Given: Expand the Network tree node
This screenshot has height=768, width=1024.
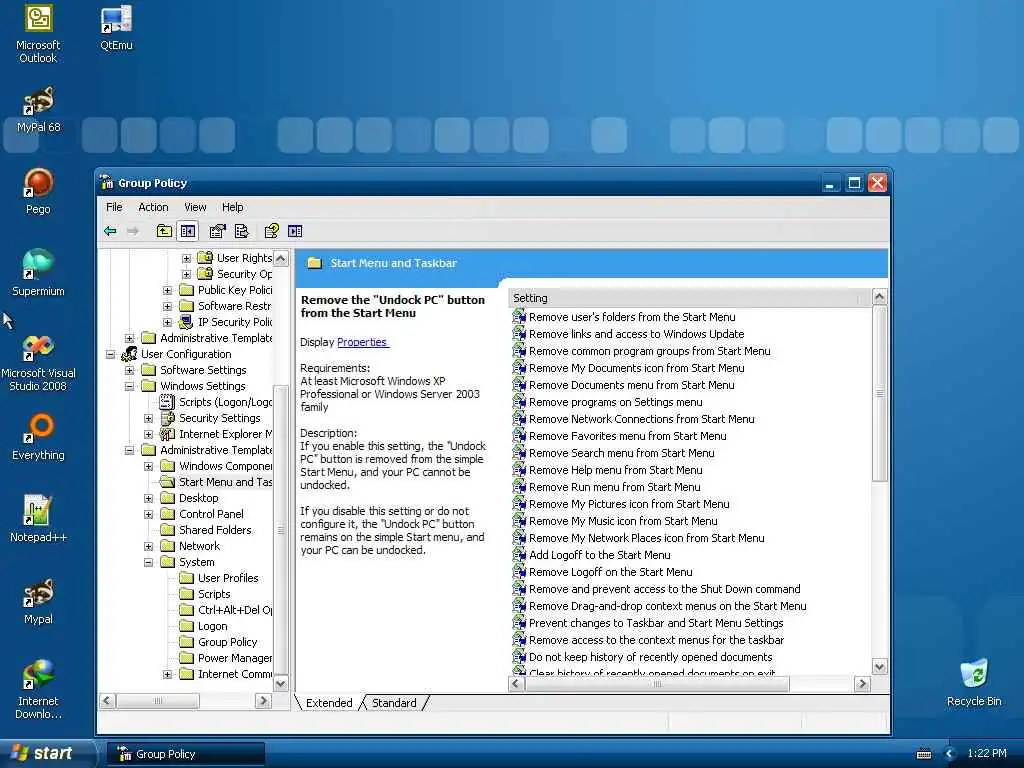Looking at the screenshot, I should pos(148,547).
